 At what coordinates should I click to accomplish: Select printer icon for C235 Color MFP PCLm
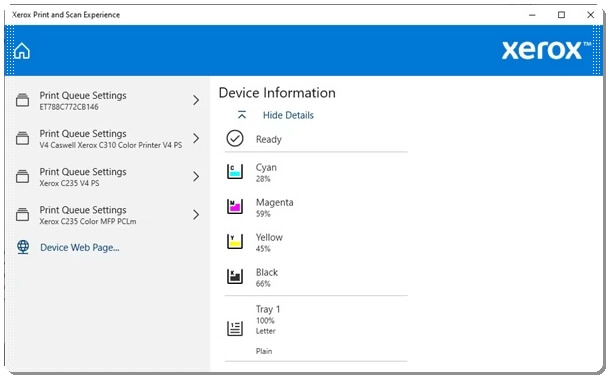[23, 214]
